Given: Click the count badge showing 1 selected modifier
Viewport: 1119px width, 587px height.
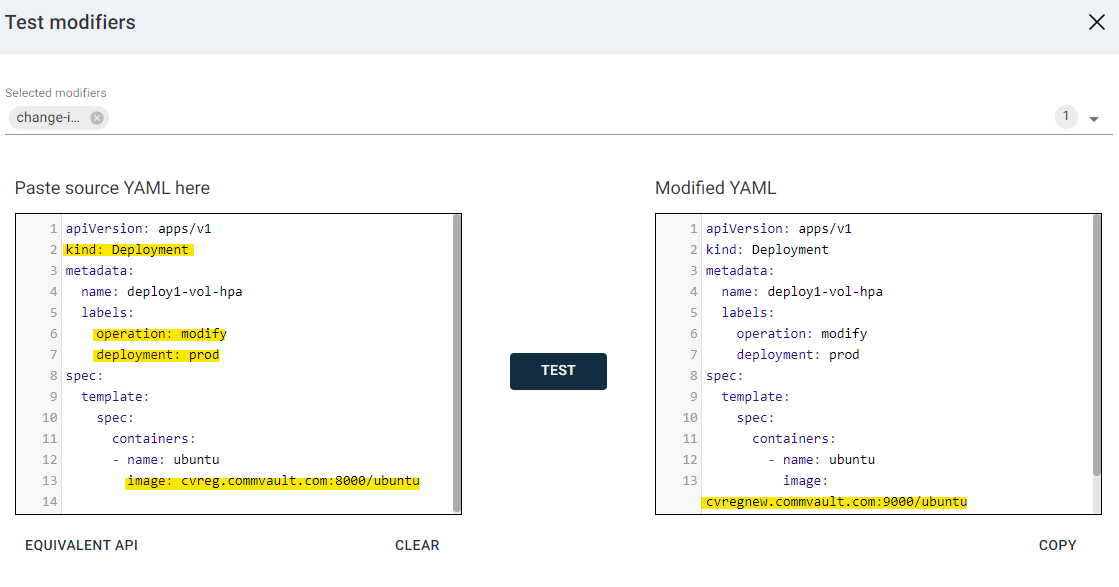Looking at the screenshot, I should point(1066,117).
